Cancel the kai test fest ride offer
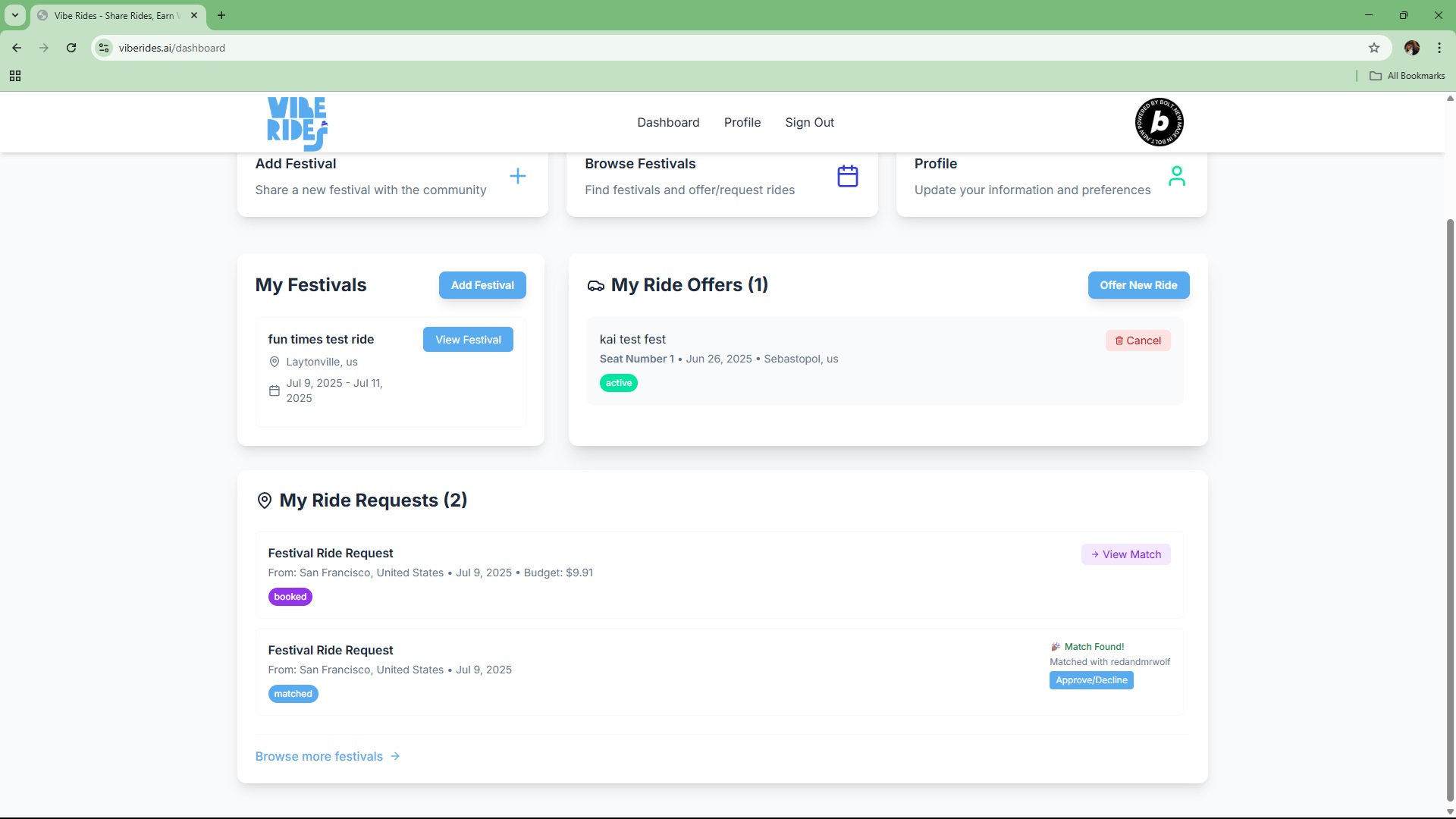Screen dimensions: 1456x819 point(1137,340)
